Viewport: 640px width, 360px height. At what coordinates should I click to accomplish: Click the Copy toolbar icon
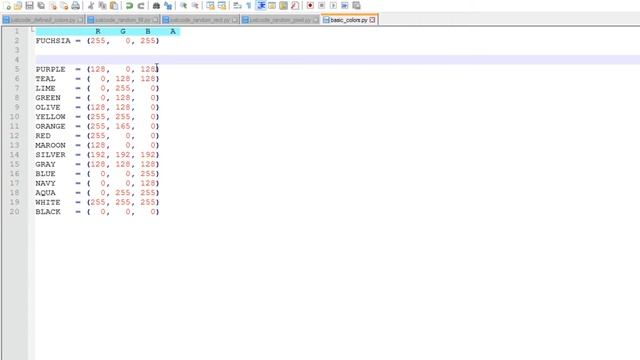pyautogui.click(x=102, y=6)
